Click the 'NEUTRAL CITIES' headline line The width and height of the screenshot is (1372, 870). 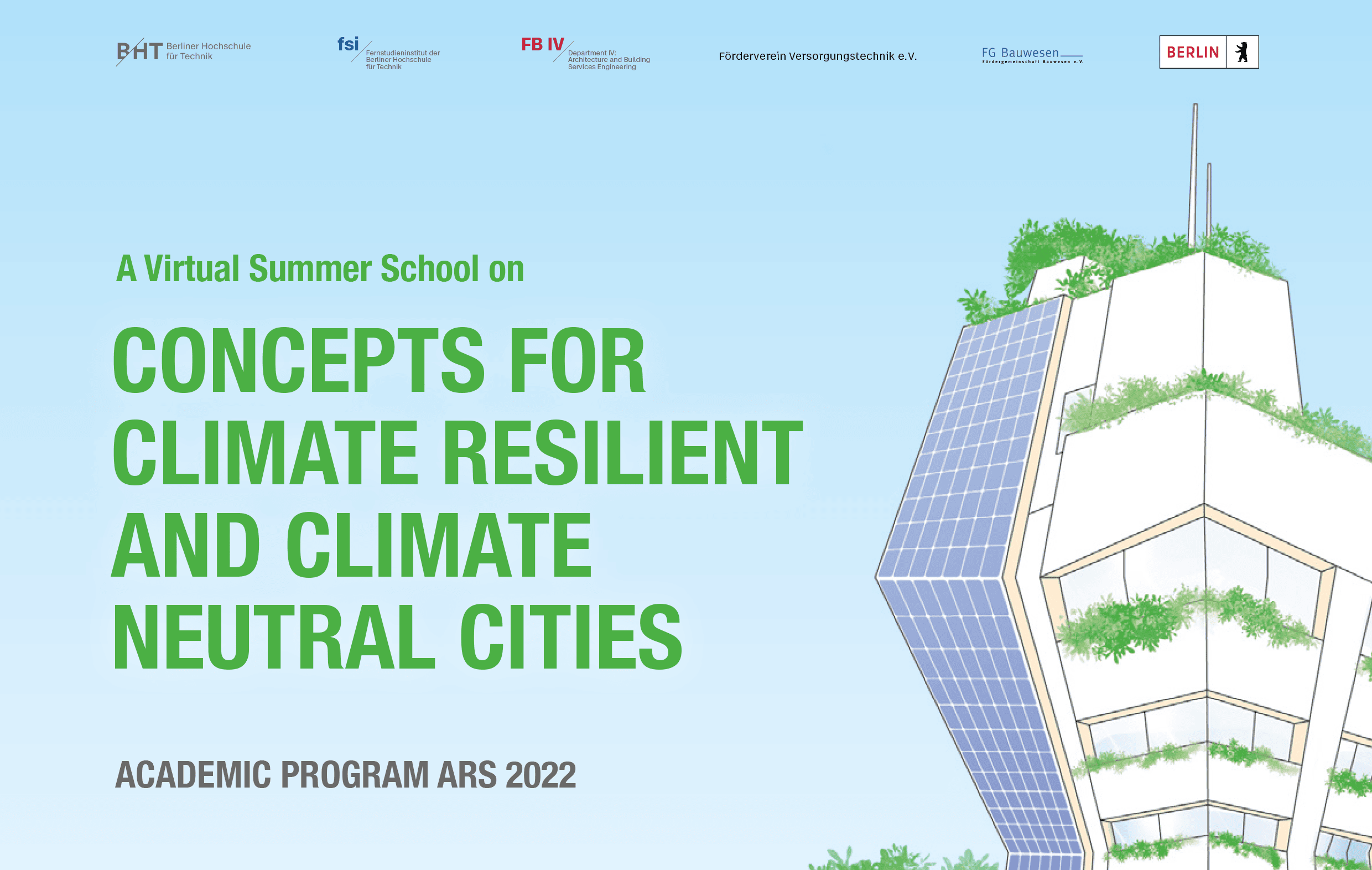tap(397, 637)
